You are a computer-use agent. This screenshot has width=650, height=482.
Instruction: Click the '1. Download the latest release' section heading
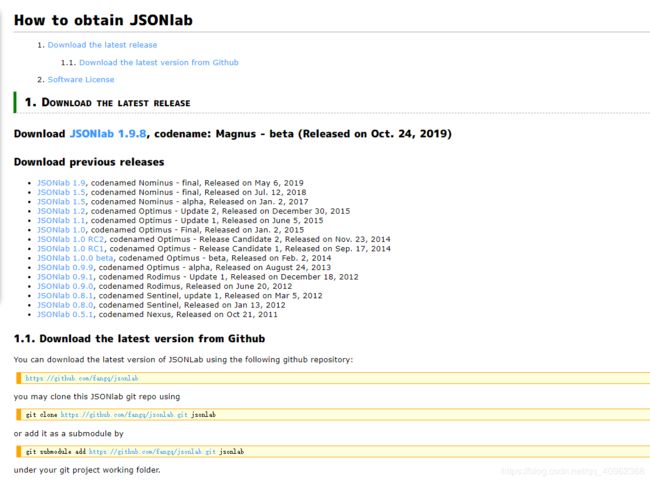107,102
